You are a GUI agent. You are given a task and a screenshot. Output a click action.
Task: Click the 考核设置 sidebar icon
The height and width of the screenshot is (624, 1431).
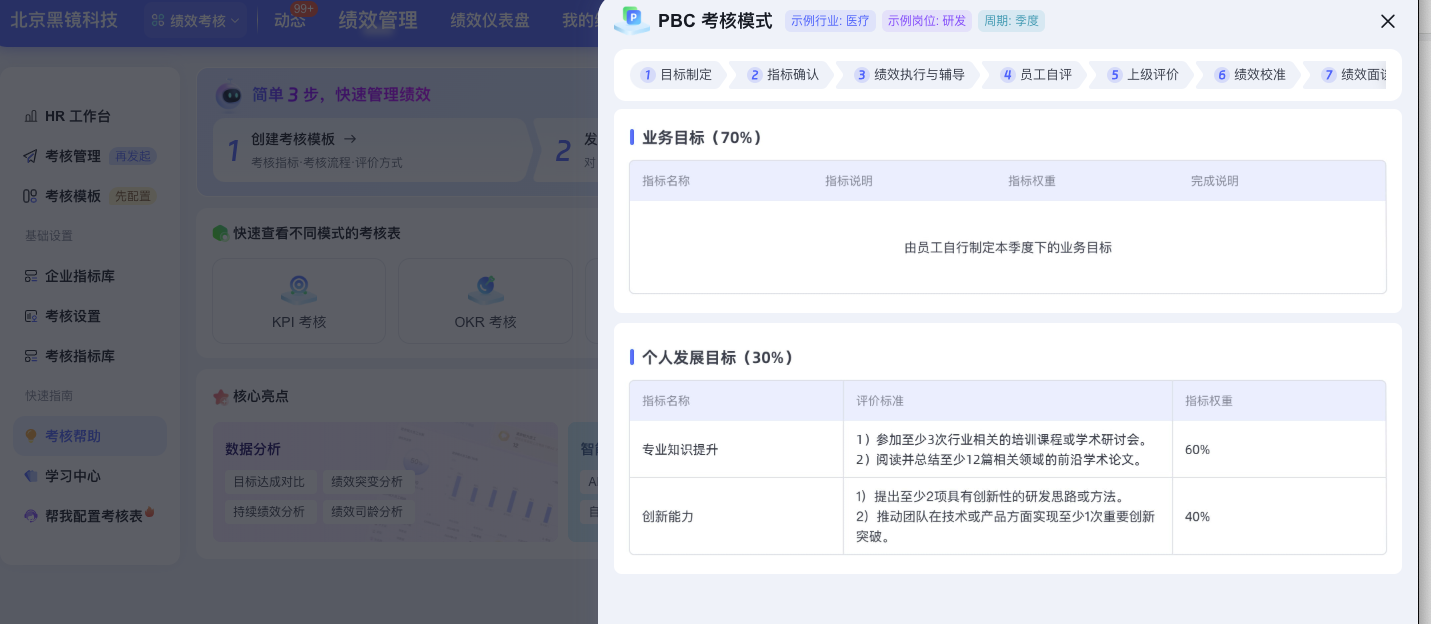tap(31, 316)
